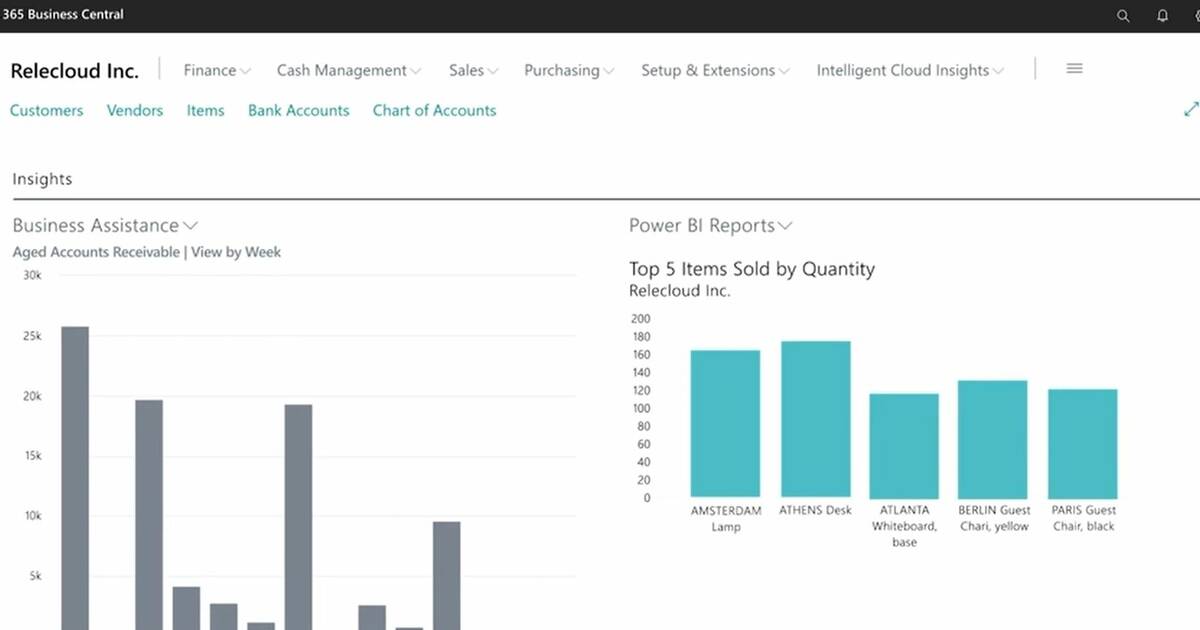Click the search magnifier icon
The width and height of the screenshot is (1200, 630).
click(x=1123, y=16)
